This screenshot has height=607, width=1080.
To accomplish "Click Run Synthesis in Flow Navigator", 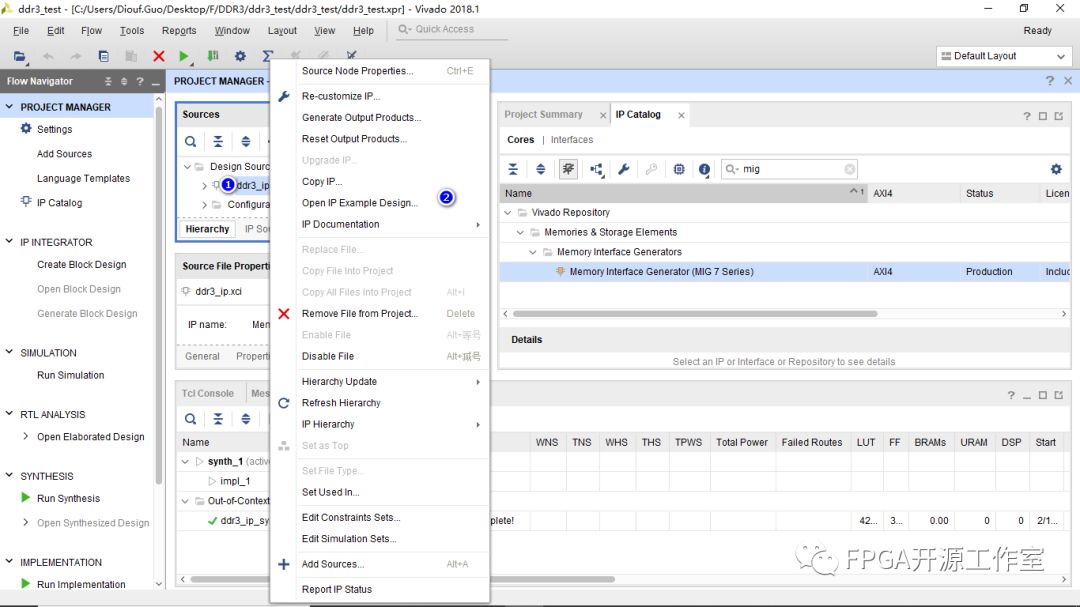I will click(x=68, y=498).
